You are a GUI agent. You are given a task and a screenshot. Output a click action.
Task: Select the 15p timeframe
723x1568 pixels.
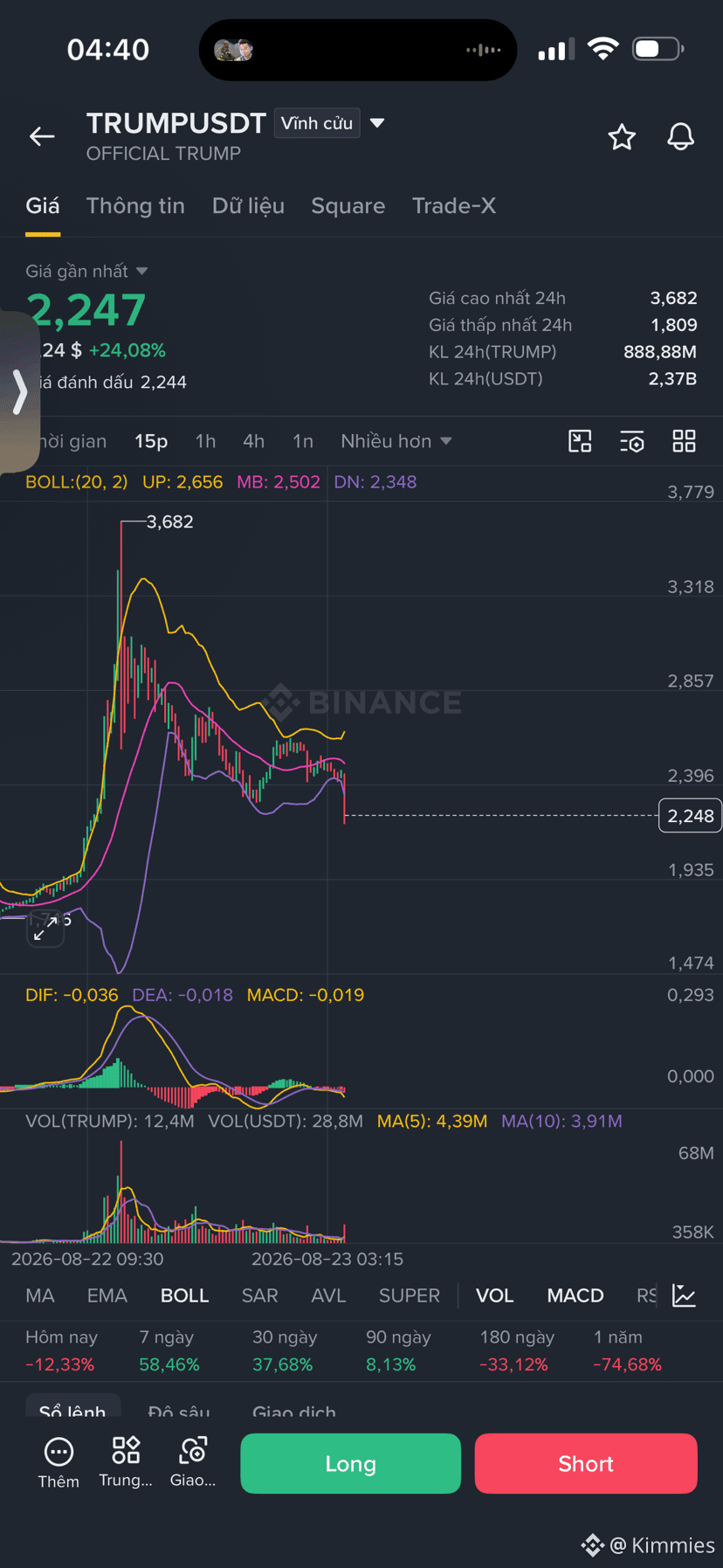151,441
